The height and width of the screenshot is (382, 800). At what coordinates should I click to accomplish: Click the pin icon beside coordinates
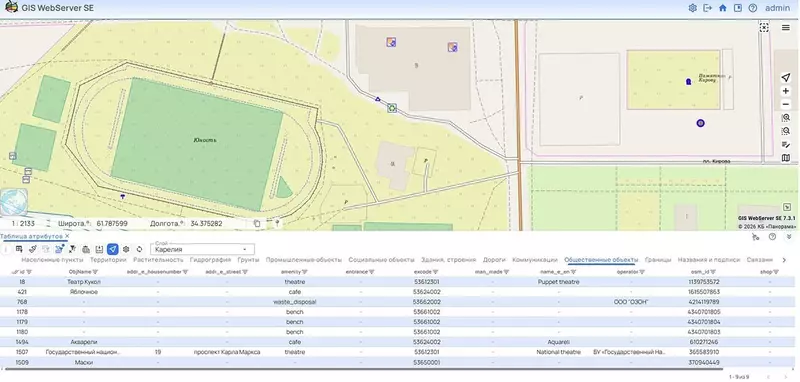[277, 223]
